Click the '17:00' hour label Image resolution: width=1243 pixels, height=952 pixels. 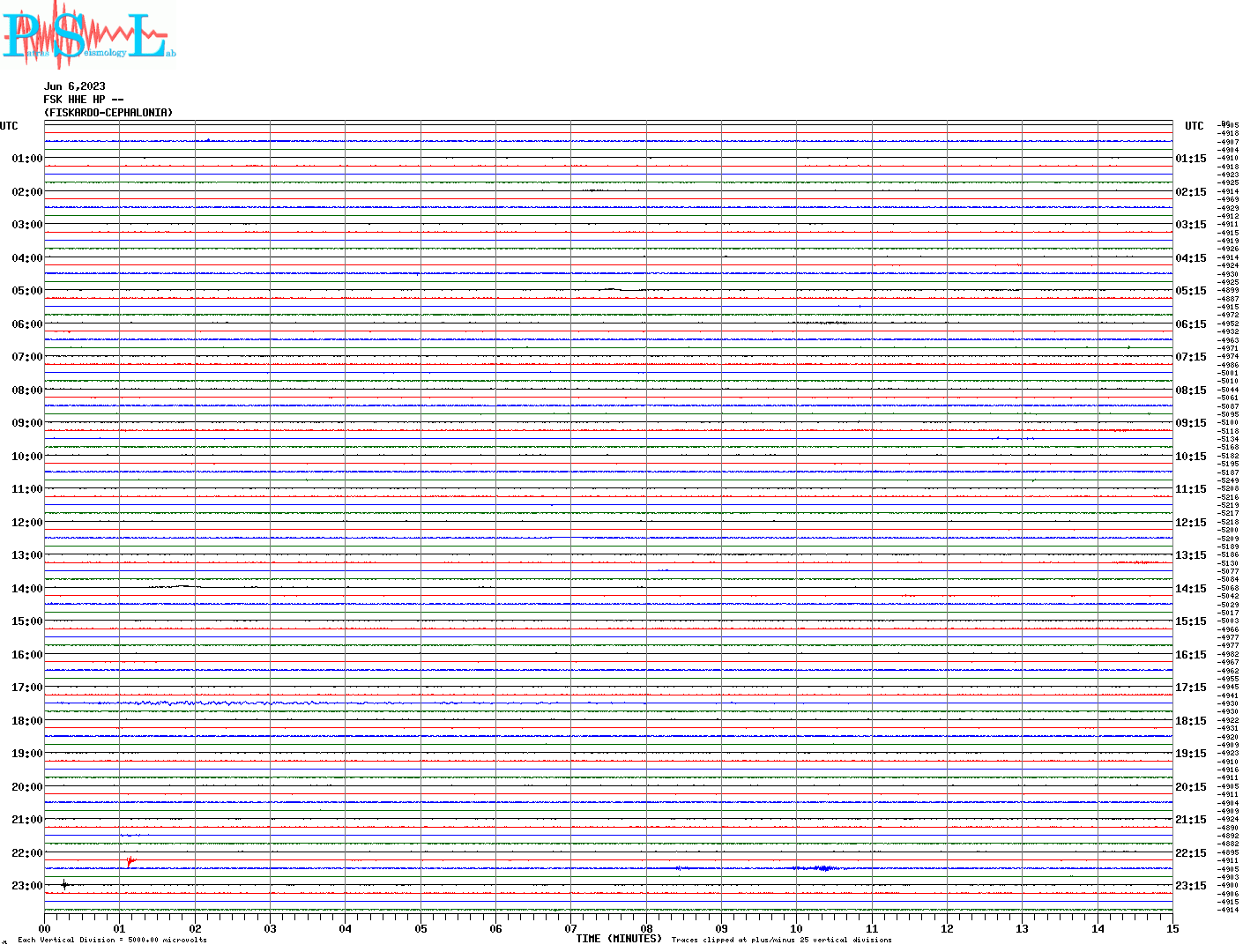coord(27,688)
